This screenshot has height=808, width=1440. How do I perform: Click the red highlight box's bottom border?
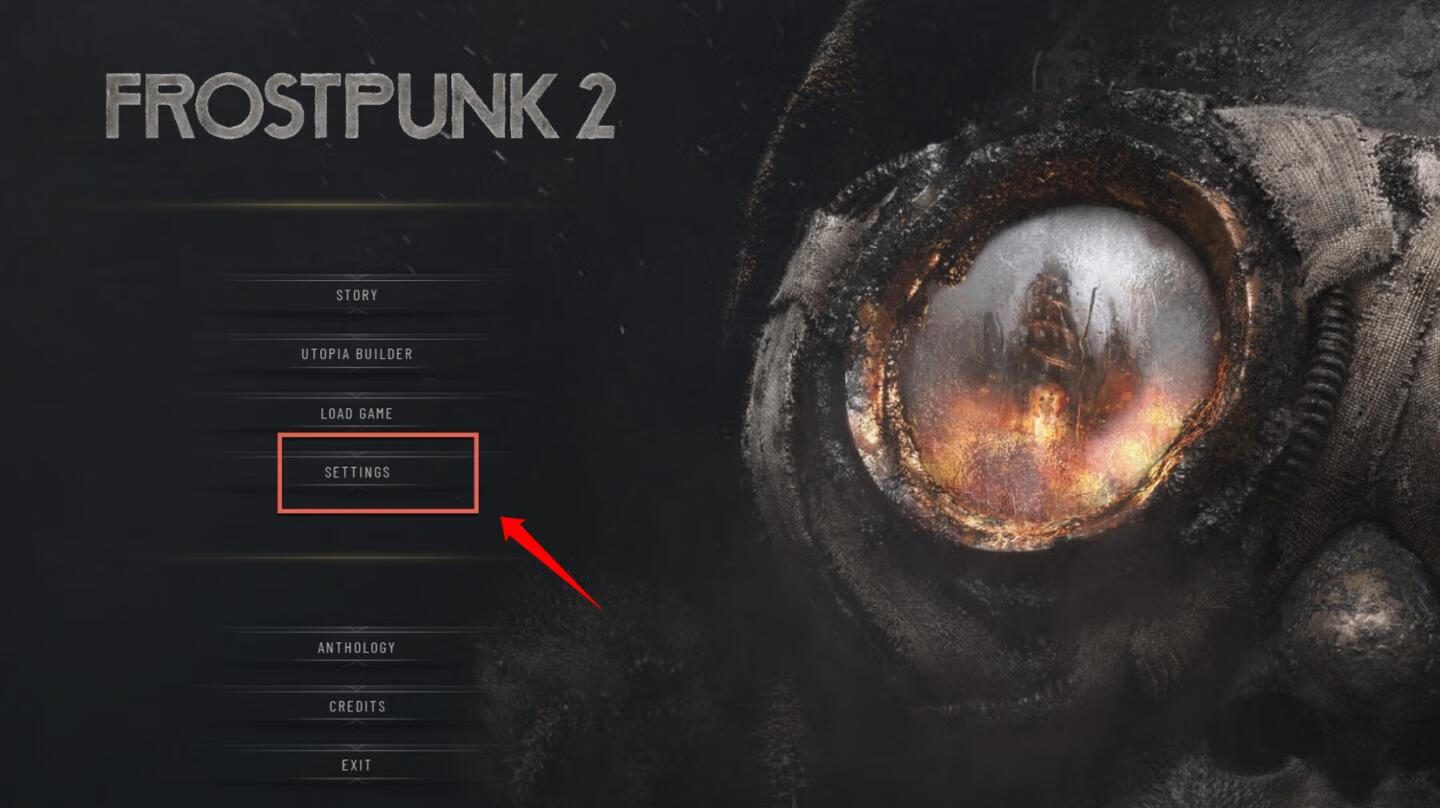pyautogui.click(x=378, y=511)
